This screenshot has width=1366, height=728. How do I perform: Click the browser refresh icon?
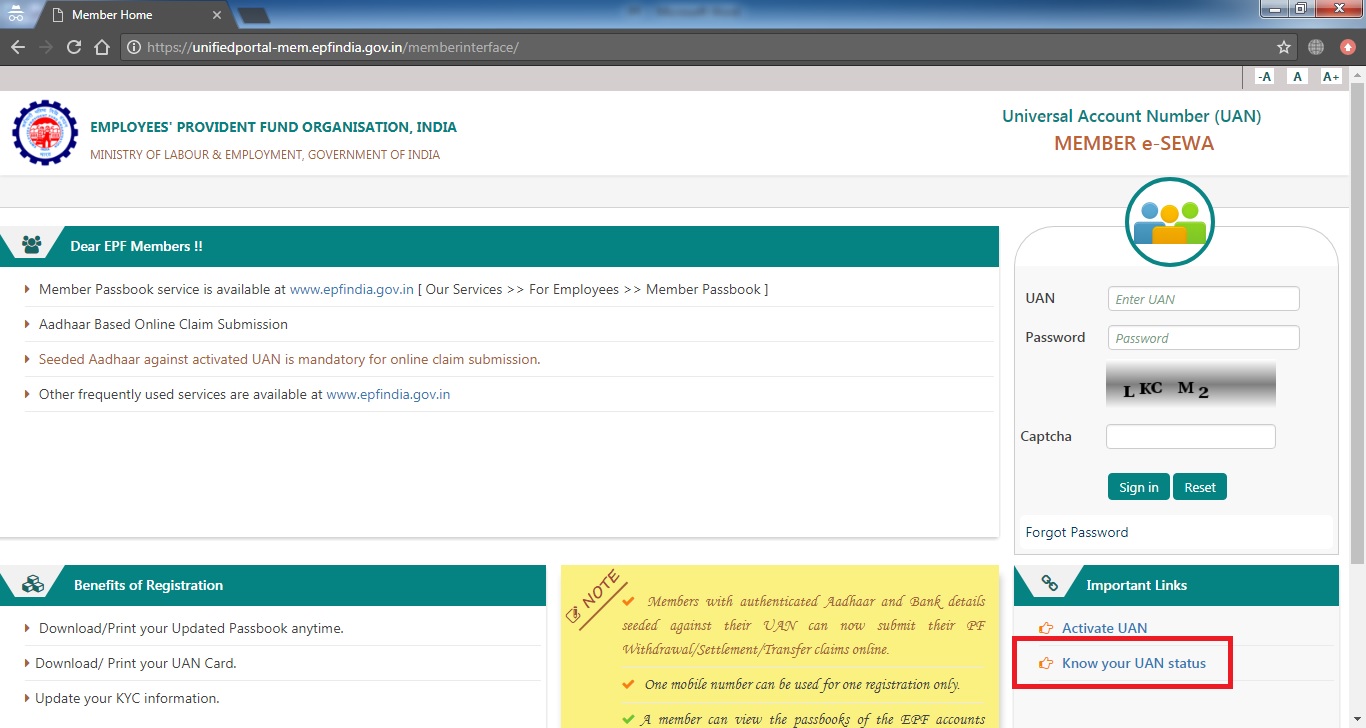pos(73,46)
